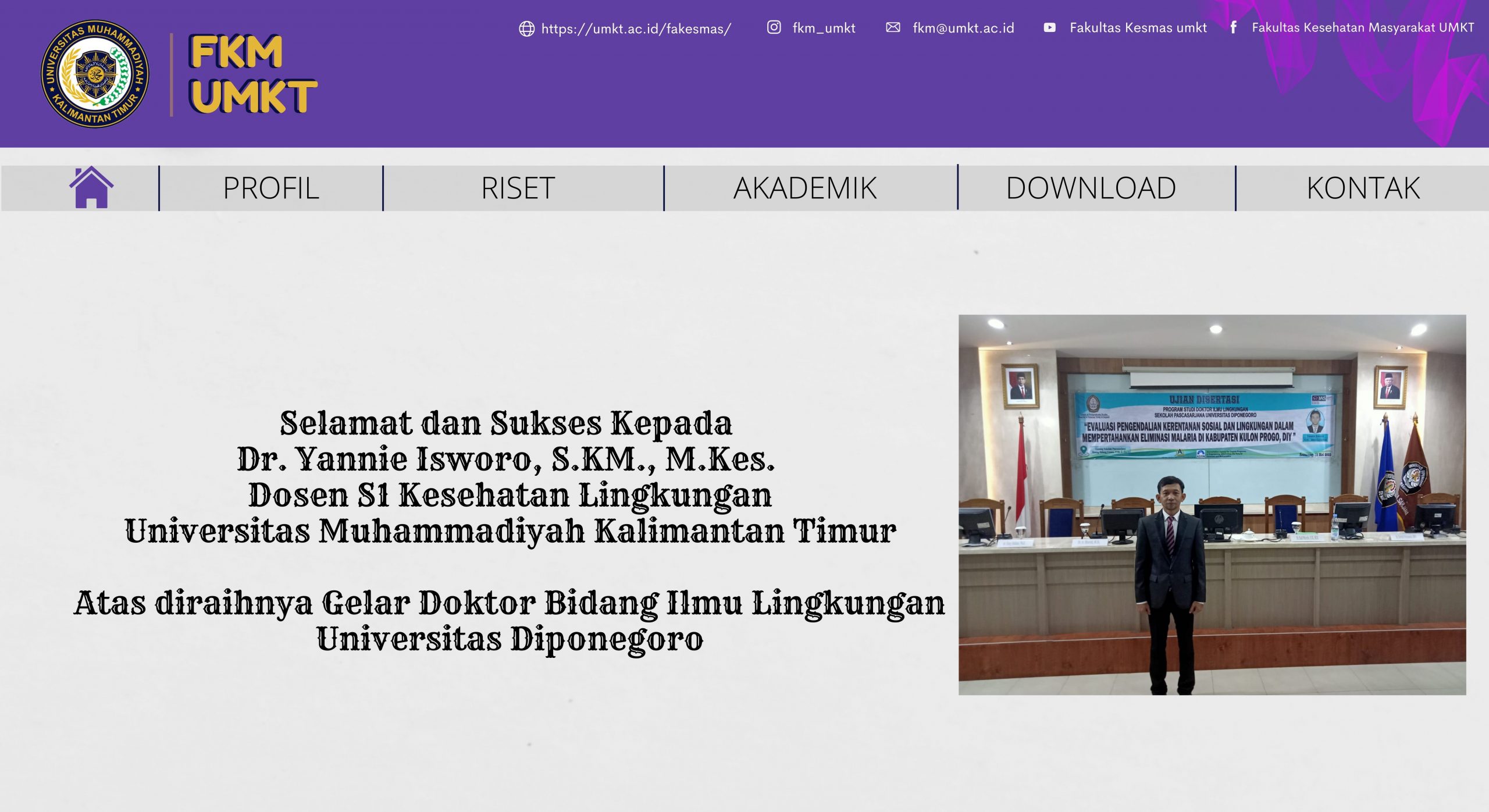Image resolution: width=1489 pixels, height=812 pixels.
Task: Click the Universitas Muhammadiyah Kalimantan Timur seal logo
Action: [x=95, y=74]
